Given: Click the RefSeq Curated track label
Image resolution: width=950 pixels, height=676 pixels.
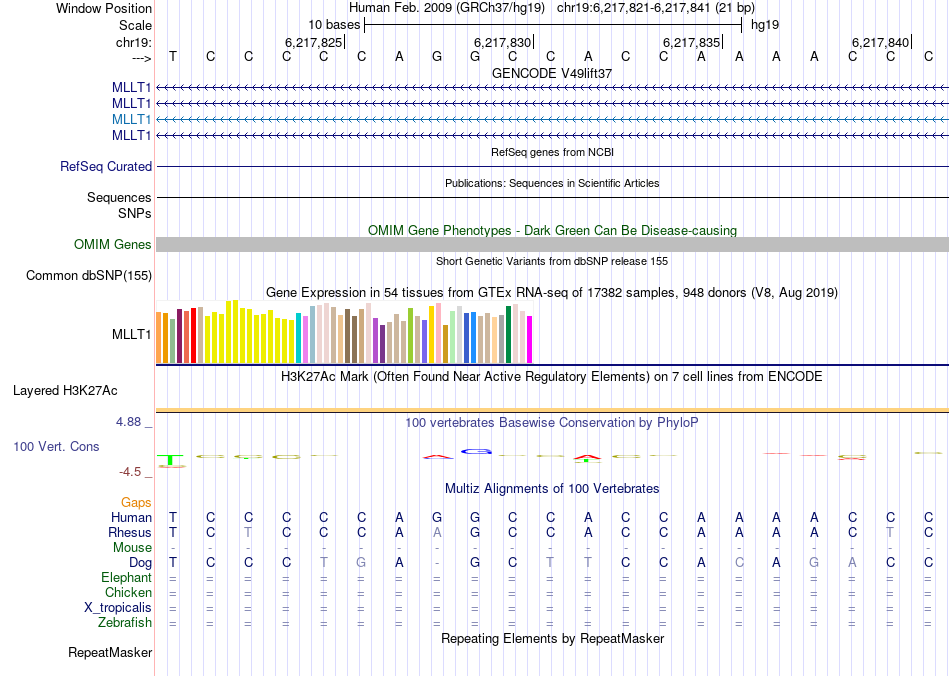Looking at the screenshot, I should [106, 167].
